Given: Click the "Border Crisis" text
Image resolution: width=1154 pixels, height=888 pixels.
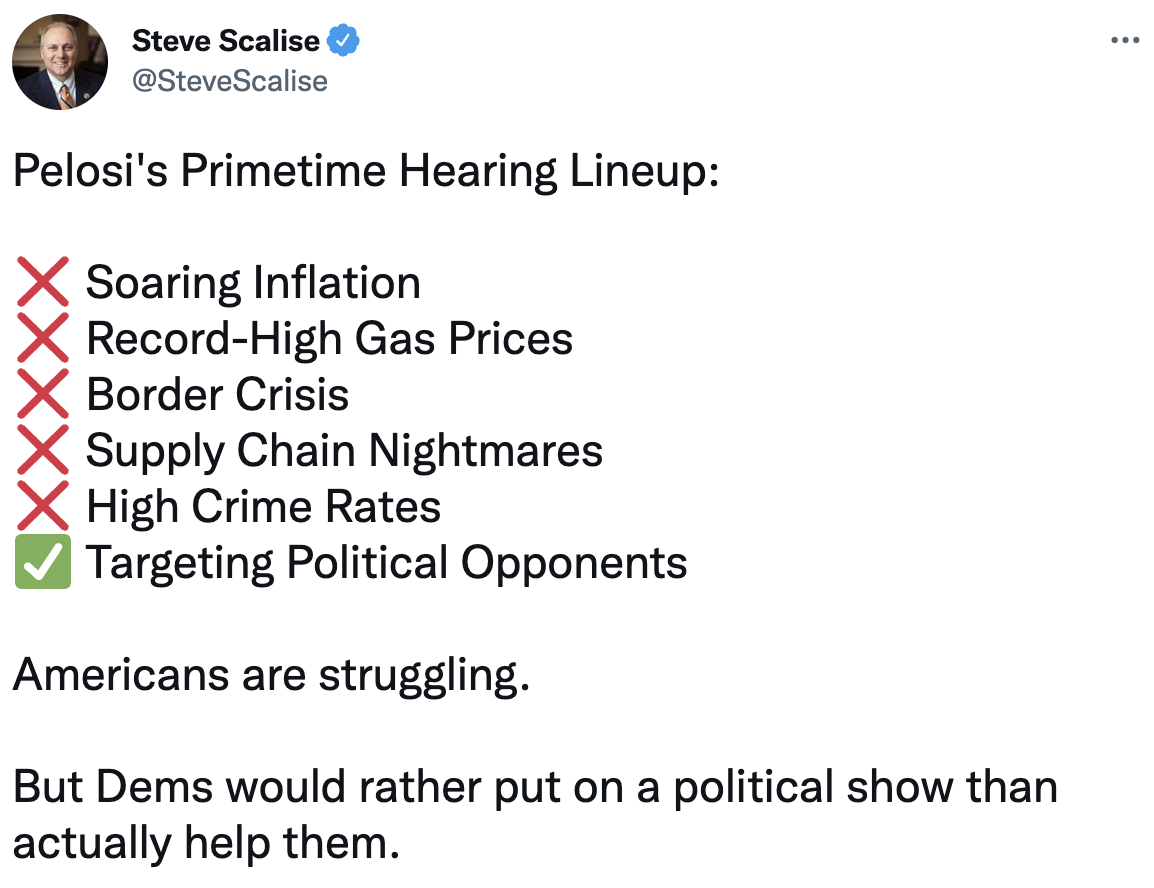Looking at the screenshot, I should (x=217, y=395).
